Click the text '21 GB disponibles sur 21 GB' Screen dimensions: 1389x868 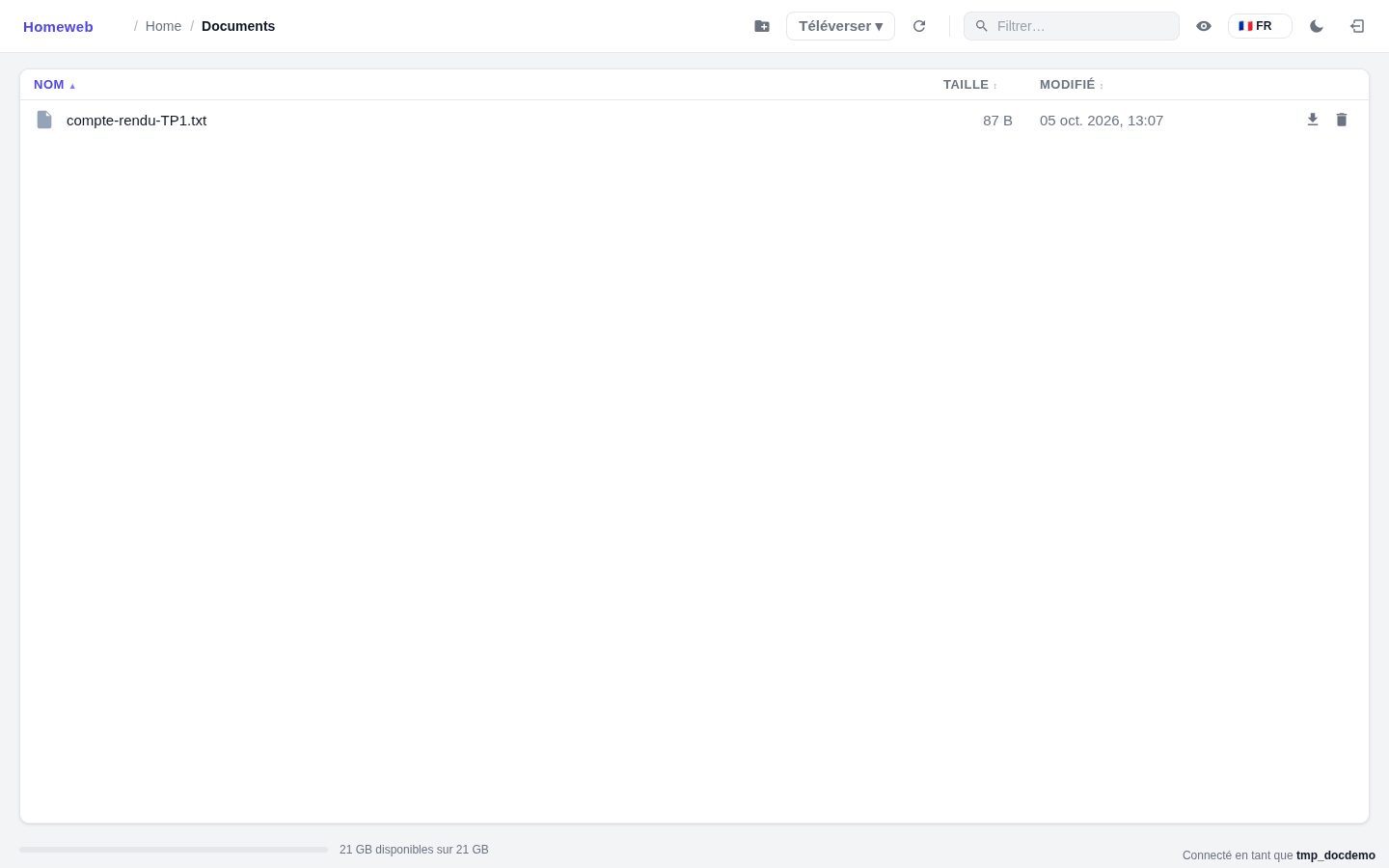414,850
